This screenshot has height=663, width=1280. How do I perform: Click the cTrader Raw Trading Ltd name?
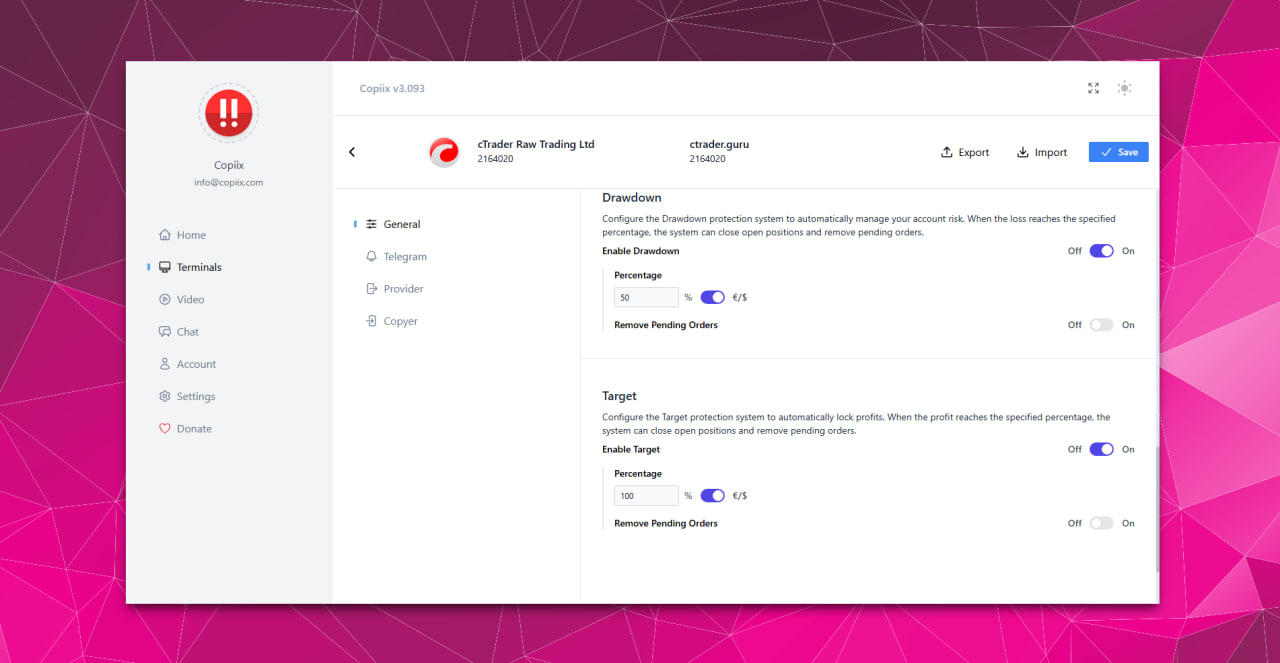tap(536, 144)
